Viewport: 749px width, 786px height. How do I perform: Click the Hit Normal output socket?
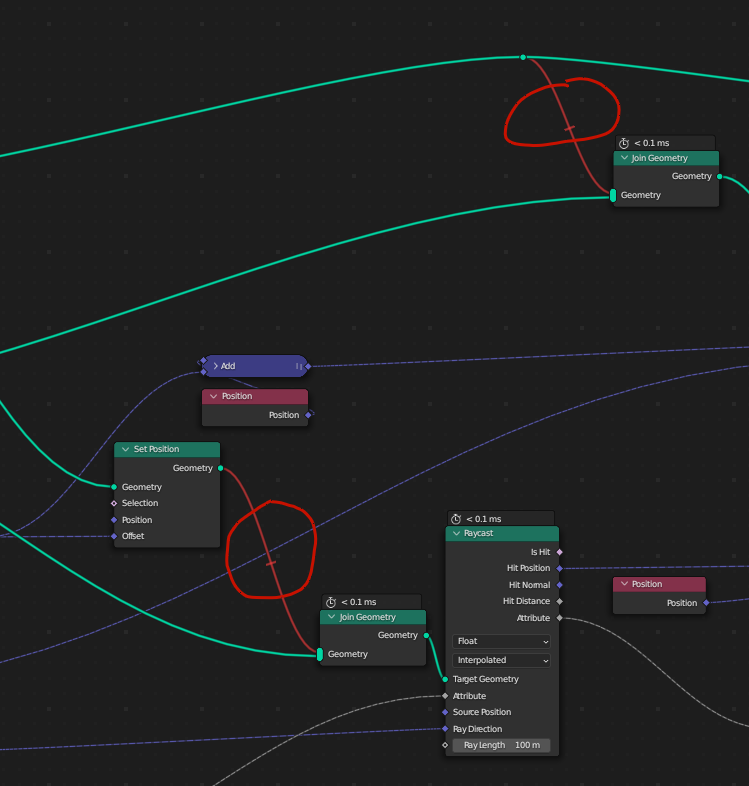coord(559,585)
